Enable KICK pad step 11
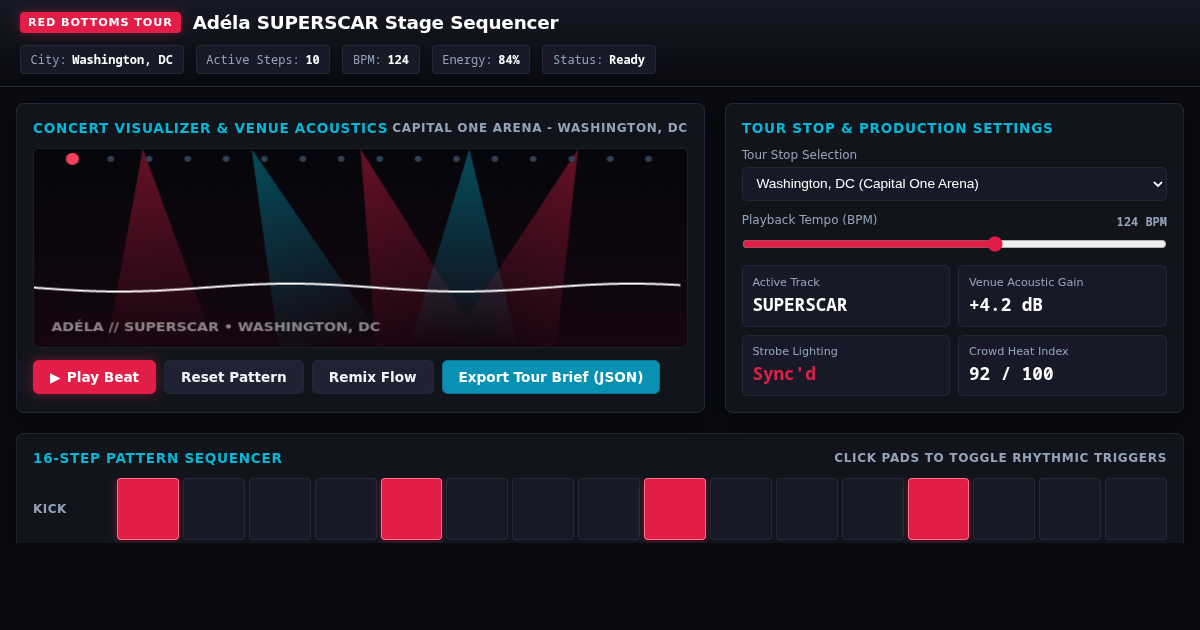Screen dimensions: 1200x630 coord(807,509)
